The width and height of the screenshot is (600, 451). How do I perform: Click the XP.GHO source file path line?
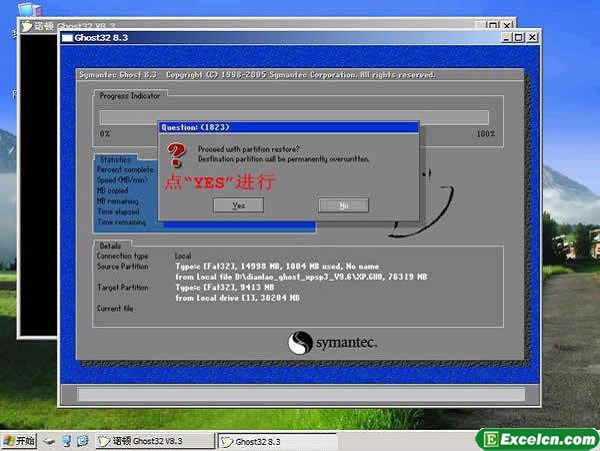[301, 277]
